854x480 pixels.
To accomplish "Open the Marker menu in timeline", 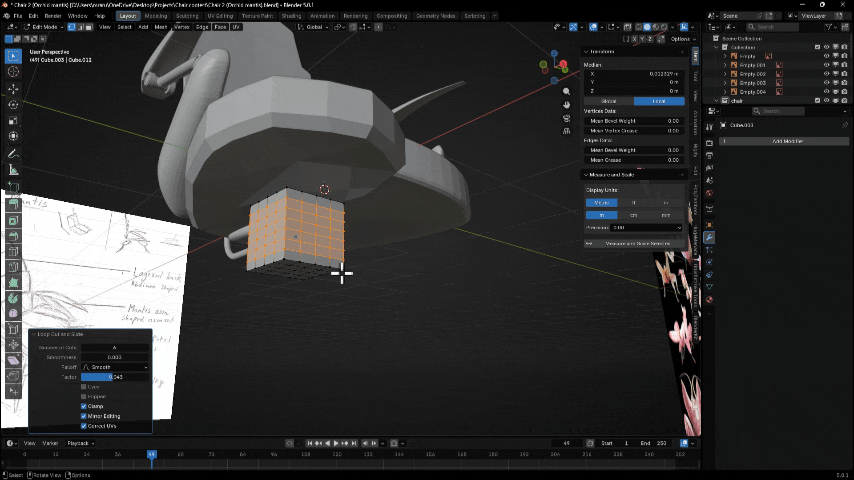I will pos(50,443).
